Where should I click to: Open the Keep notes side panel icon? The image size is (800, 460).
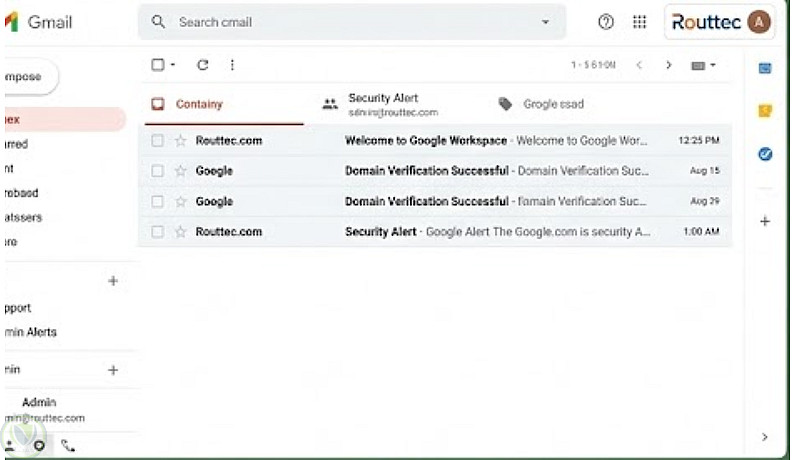tap(765, 111)
